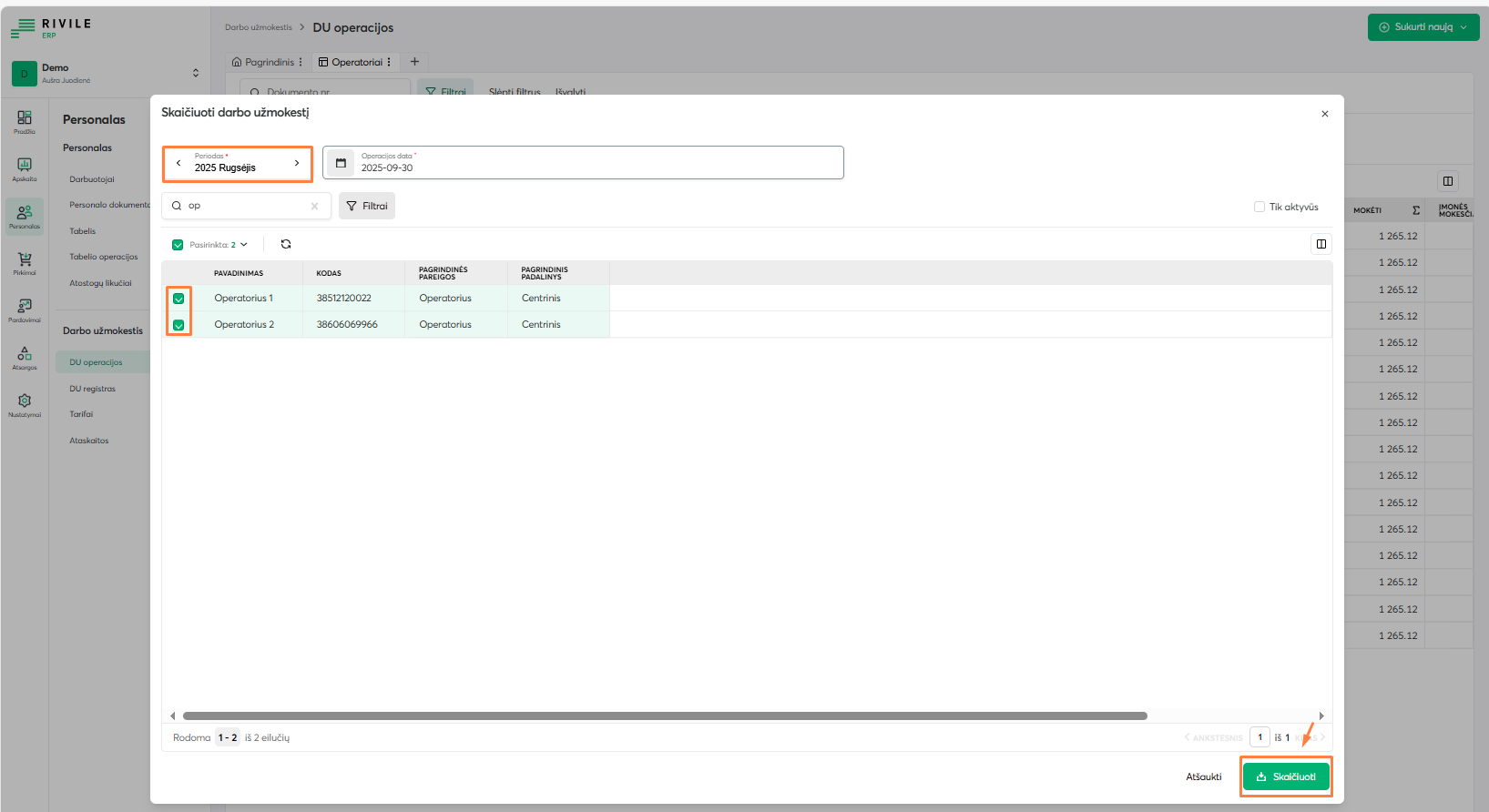Close the Skaičiuoti darbo užmokestį dialog
The height and width of the screenshot is (812, 1489).
coord(1324,114)
